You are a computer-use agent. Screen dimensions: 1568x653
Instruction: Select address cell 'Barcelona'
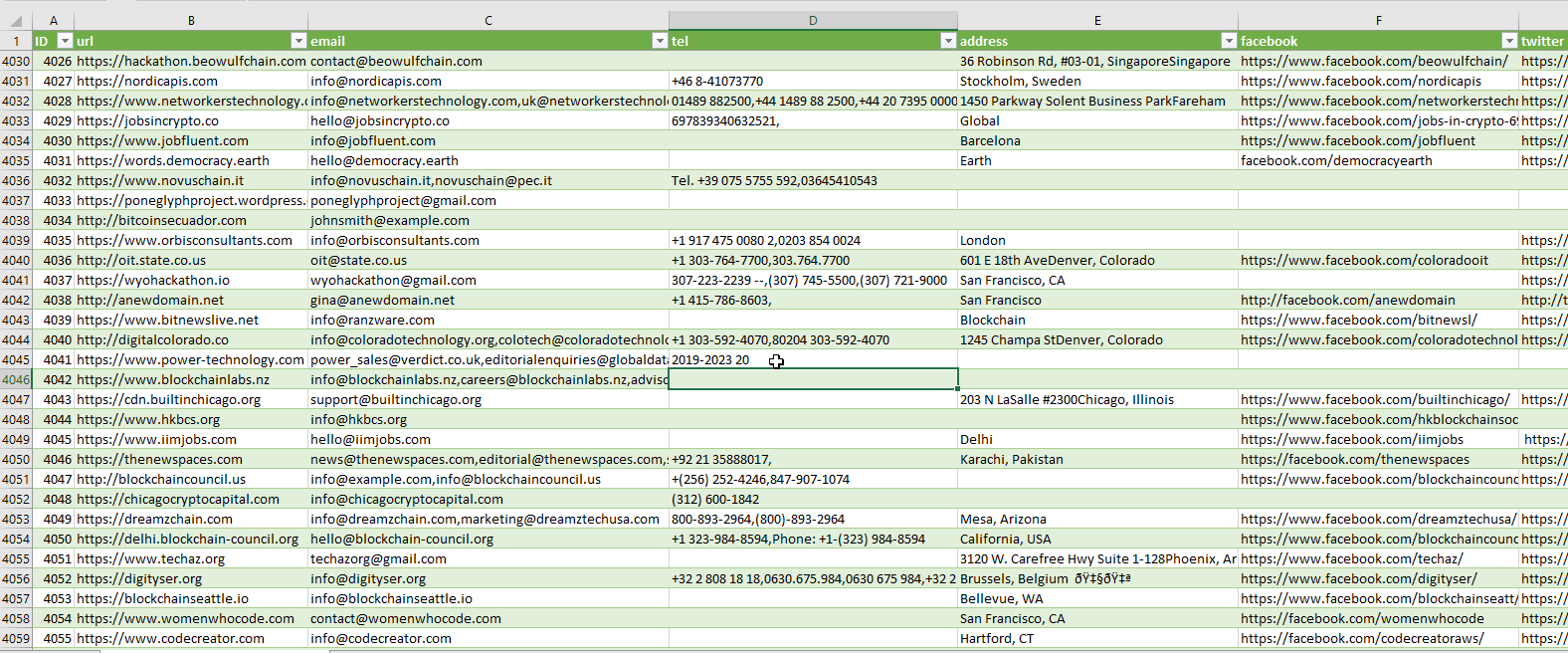point(1097,140)
